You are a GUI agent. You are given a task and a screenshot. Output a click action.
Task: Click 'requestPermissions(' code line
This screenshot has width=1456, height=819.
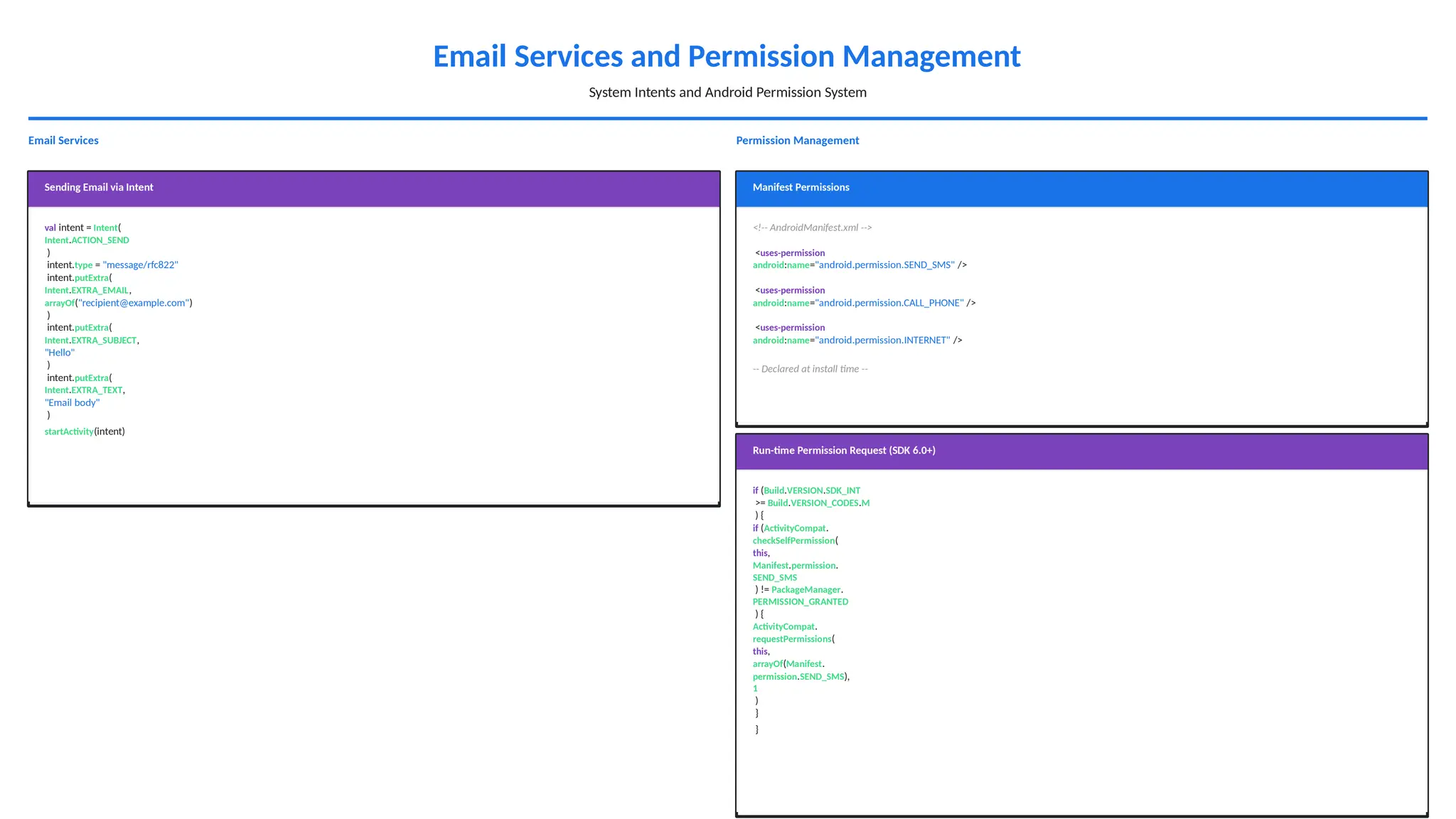click(794, 639)
